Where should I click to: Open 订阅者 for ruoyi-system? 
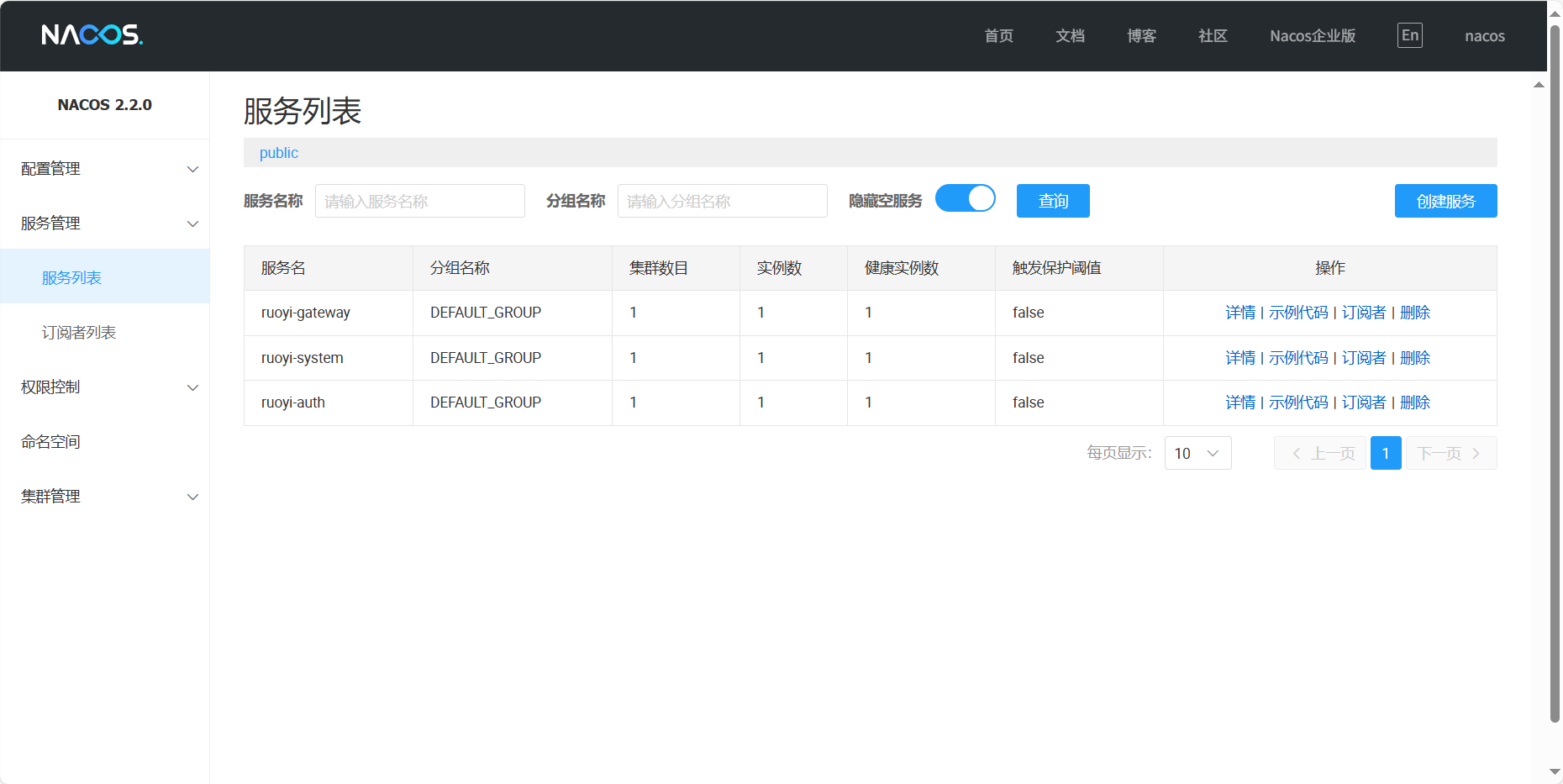point(1364,358)
